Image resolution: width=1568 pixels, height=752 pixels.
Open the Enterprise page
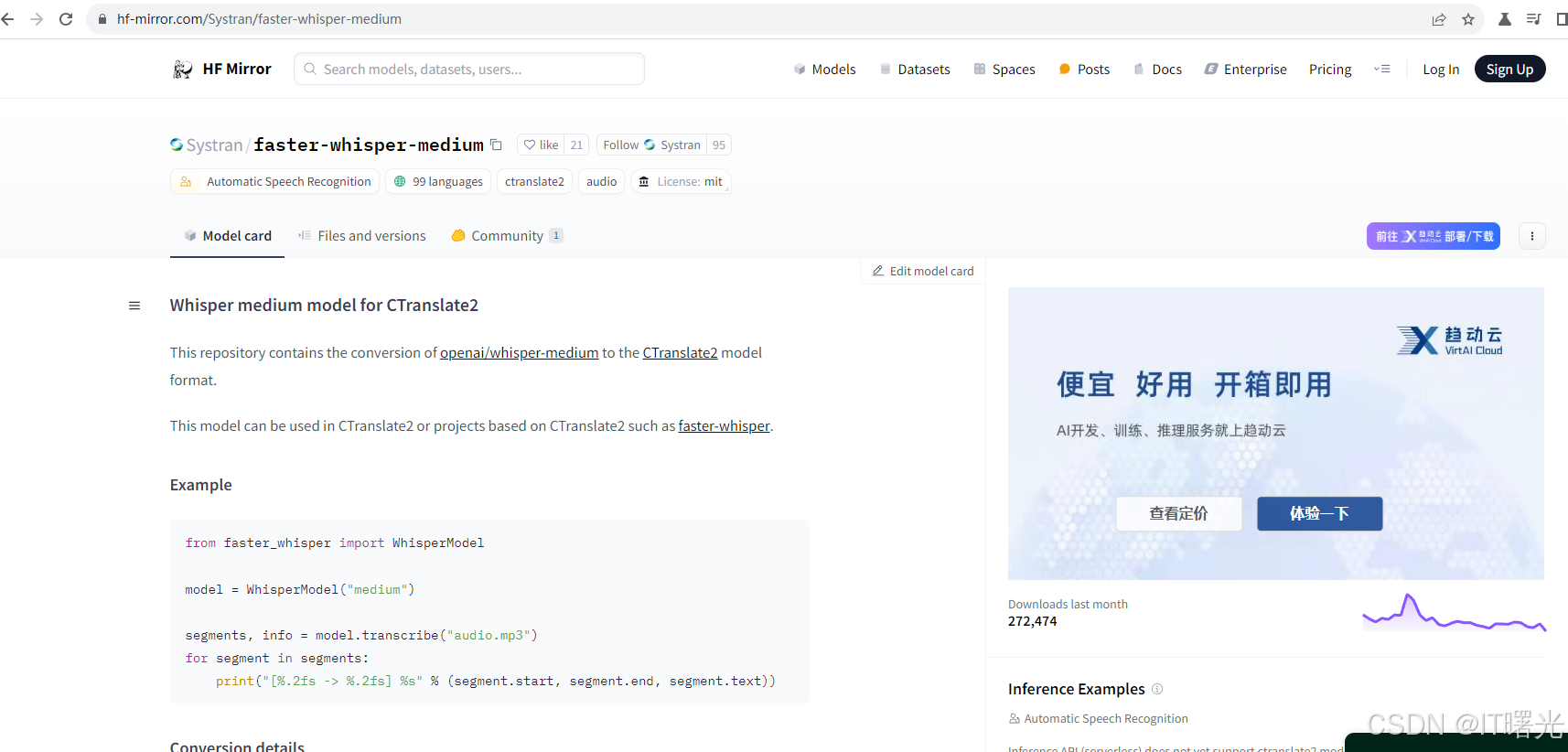pos(1245,70)
